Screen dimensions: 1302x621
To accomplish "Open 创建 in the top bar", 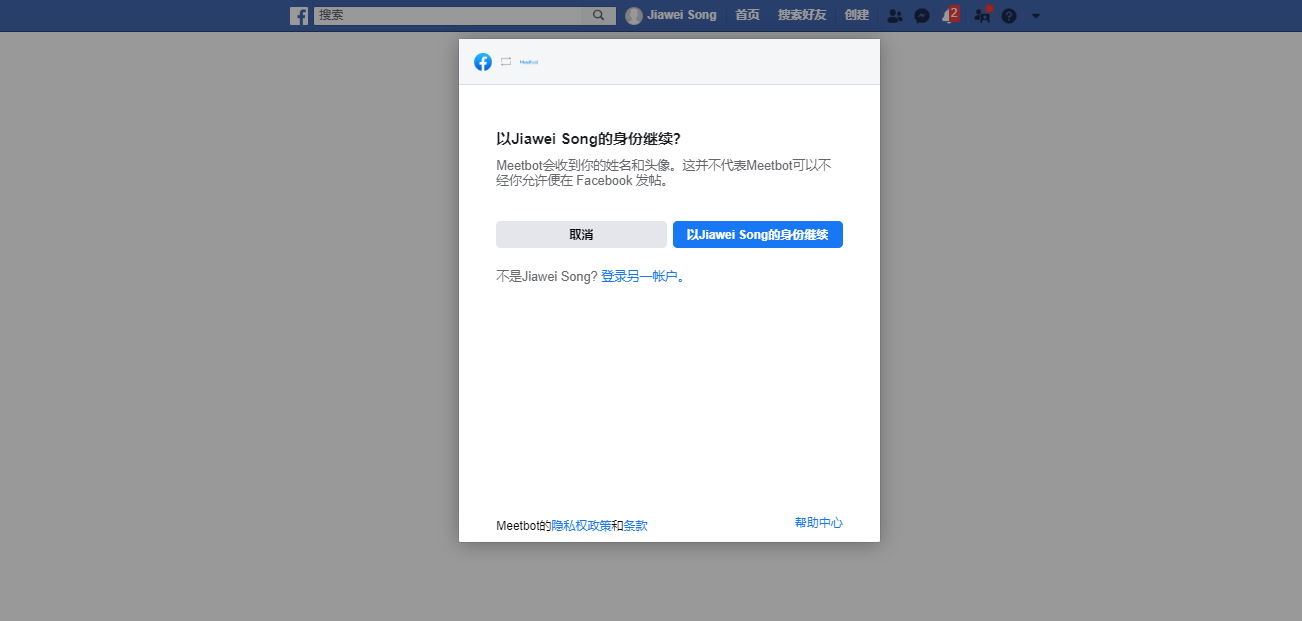I will (857, 15).
